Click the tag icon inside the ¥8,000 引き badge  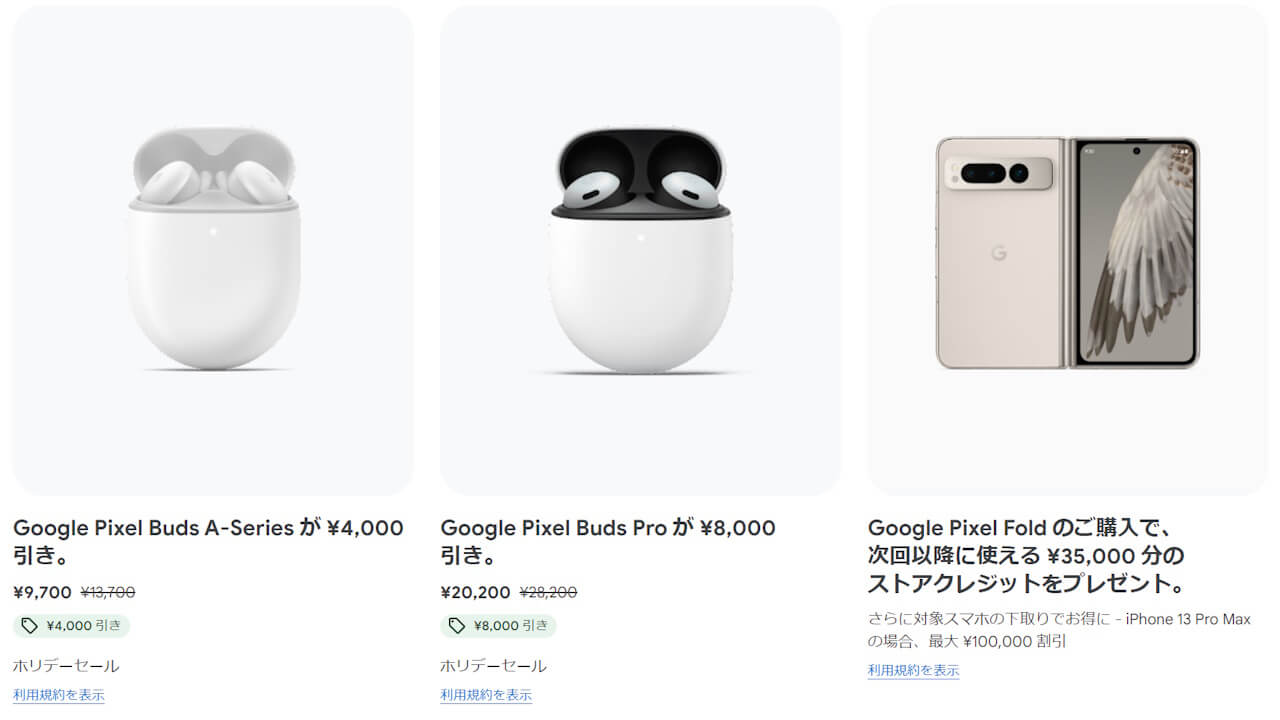(455, 625)
